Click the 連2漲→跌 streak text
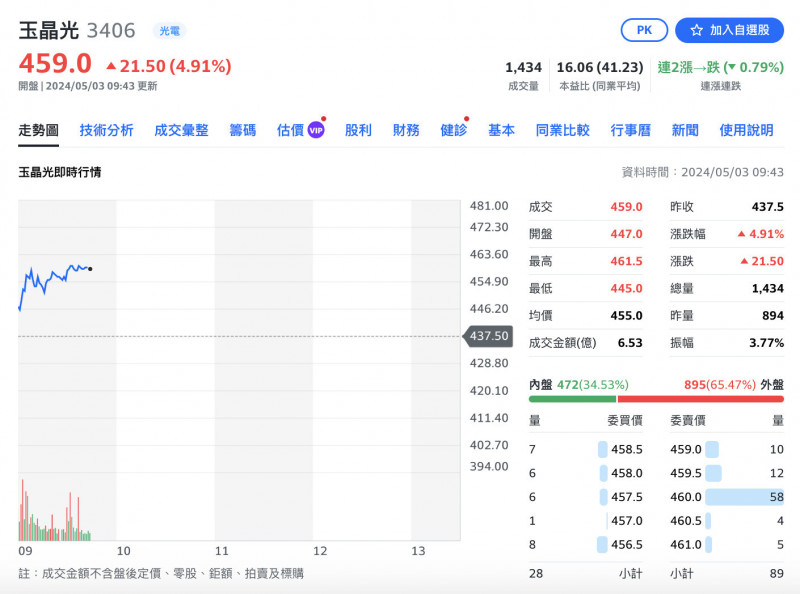 click(x=720, y=67)
